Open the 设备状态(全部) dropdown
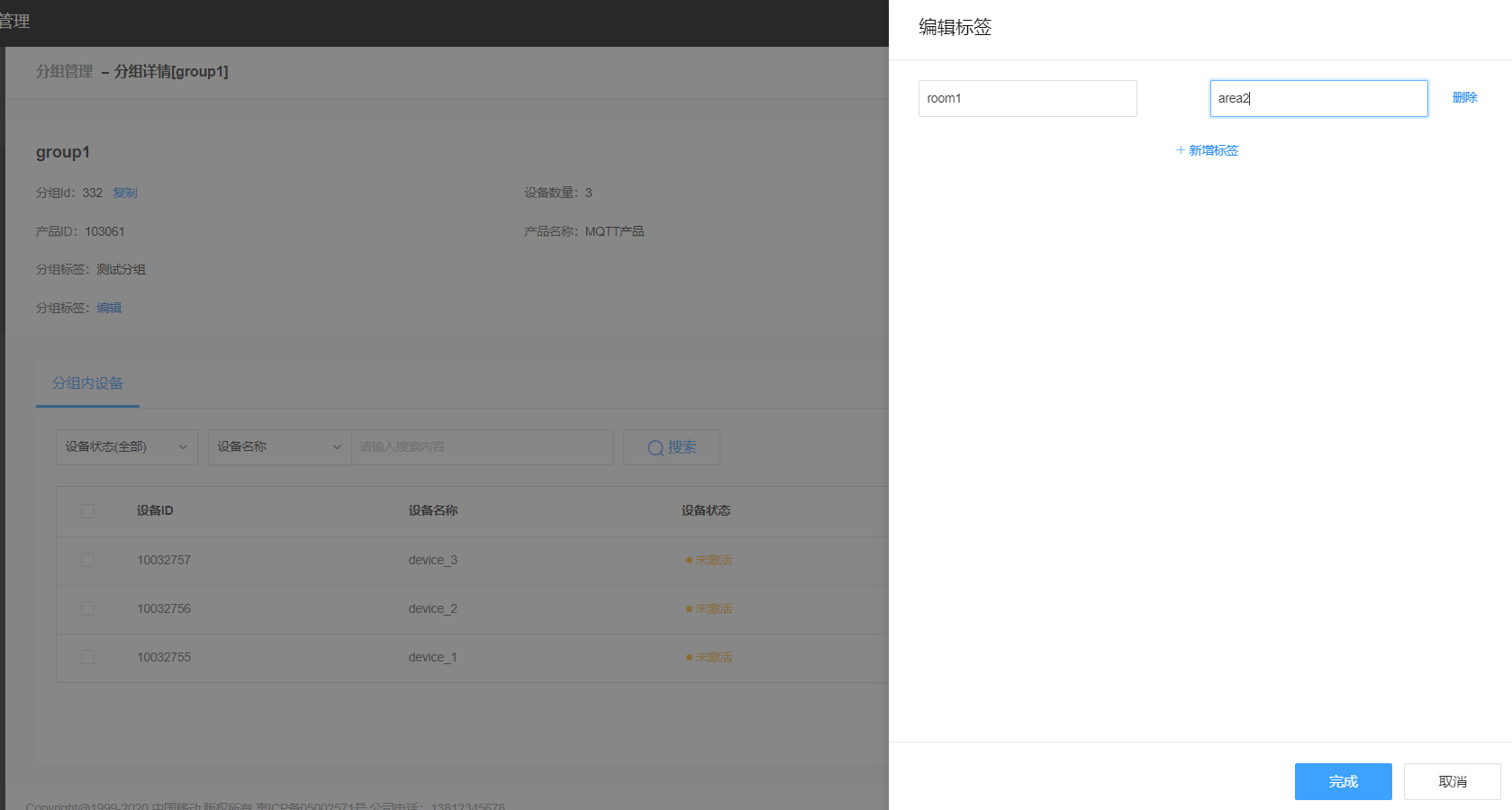This screenshot has height=810, width=1512. tap(127, 446)
